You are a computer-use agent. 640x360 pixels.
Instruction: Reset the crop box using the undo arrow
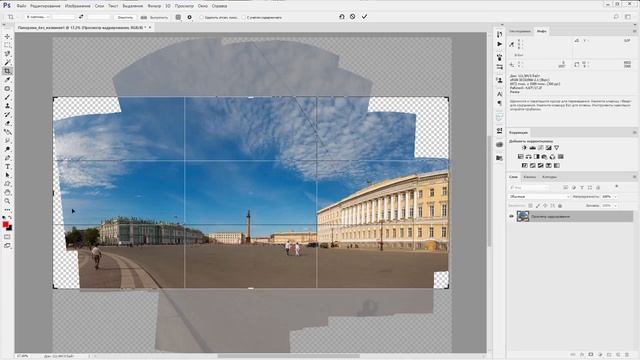[x=342, y=17]
